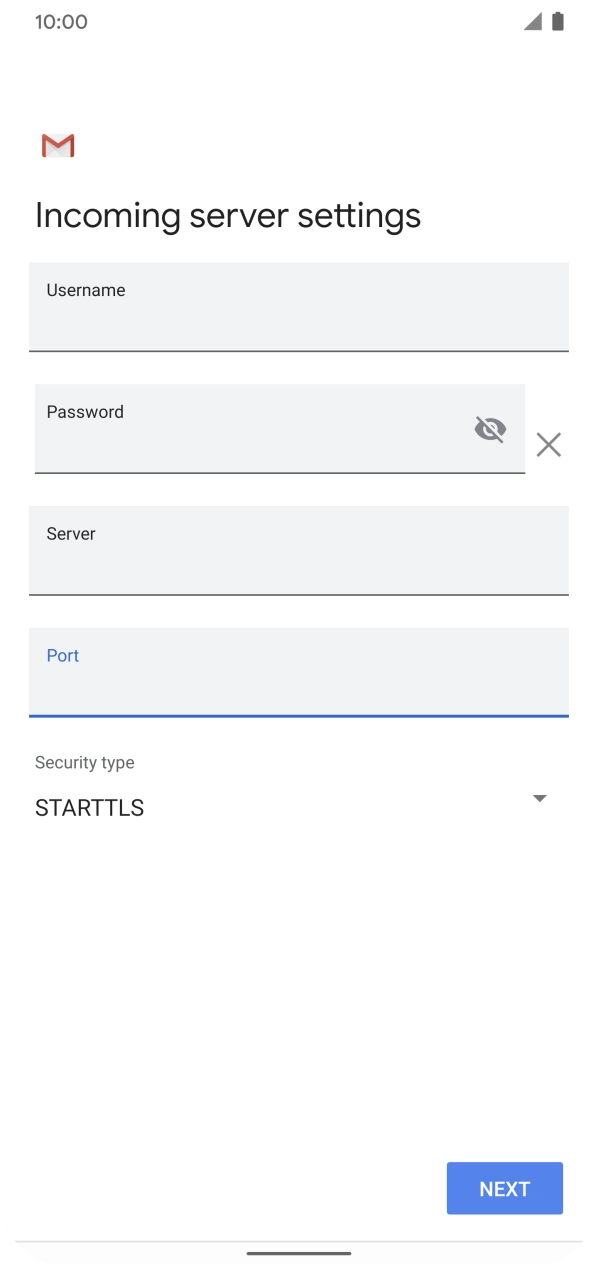Tap the bottom navigation gesture handle
The height and width of the screenshot is (1264, 598).
click(x=299, y=1252)
